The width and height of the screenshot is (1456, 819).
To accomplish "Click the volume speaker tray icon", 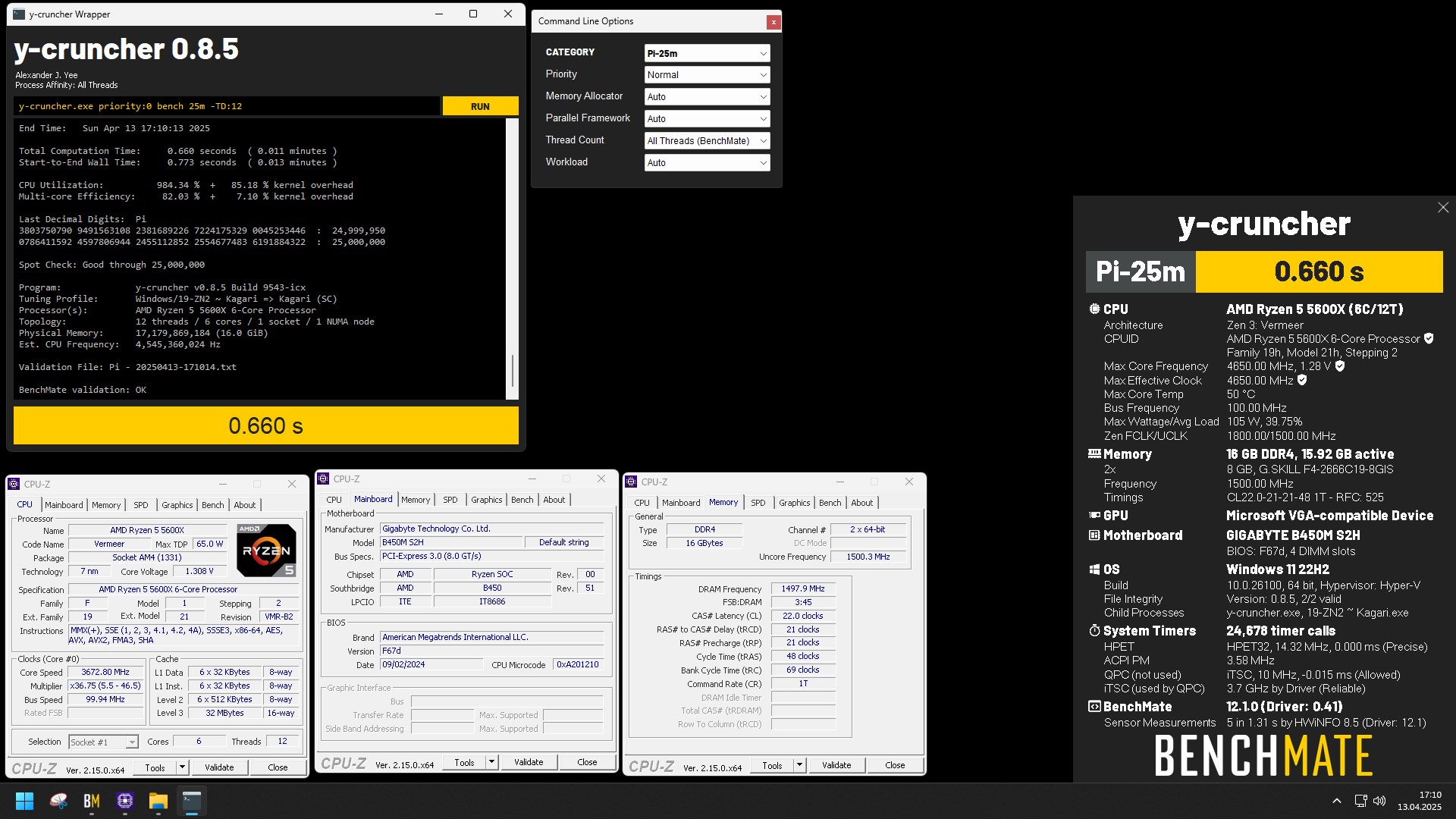I will pyautogui.click(x=1379, y=801).
